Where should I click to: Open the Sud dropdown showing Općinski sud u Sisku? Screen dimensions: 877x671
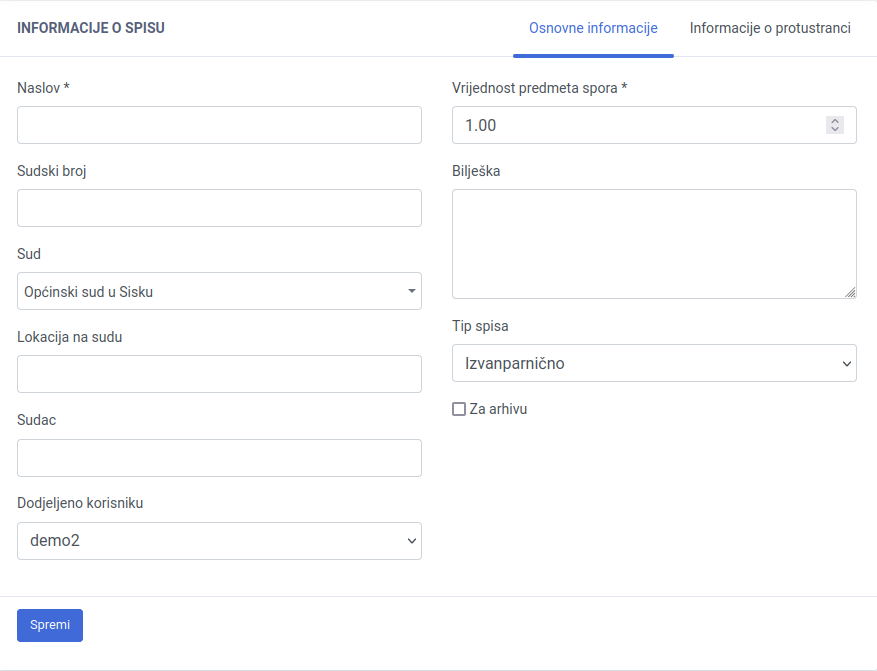[219, 291]
